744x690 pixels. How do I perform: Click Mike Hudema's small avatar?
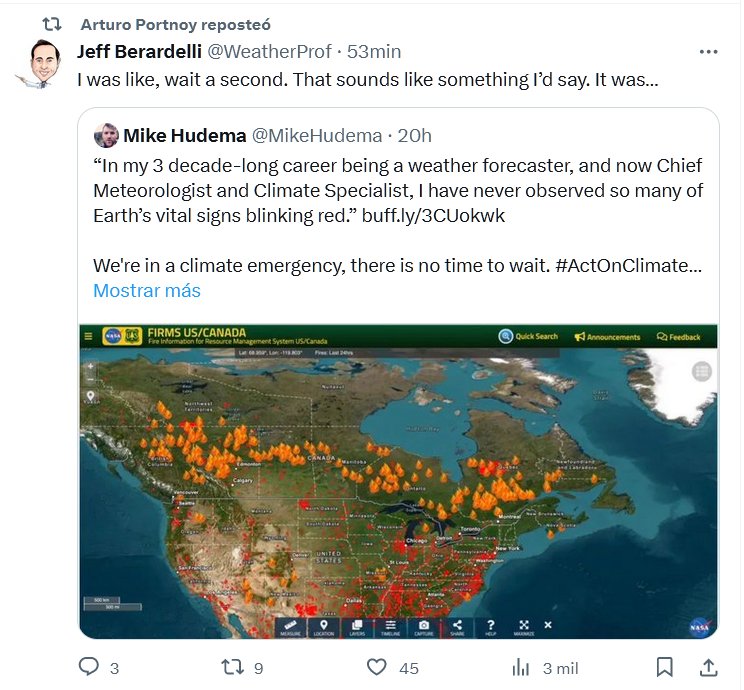(x=106, y=136)
